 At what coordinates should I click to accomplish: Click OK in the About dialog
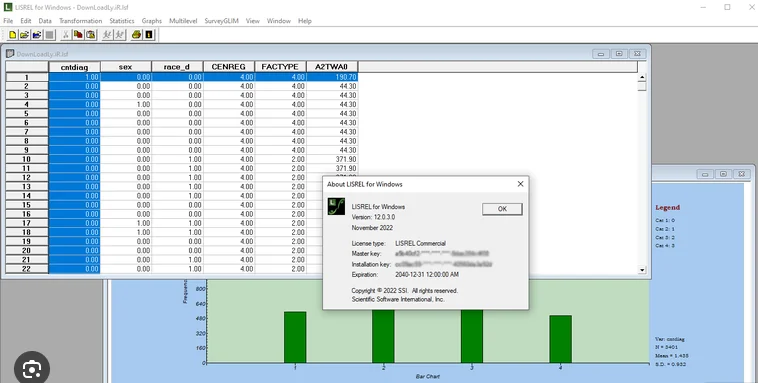pyautogui.click(x=502, y=209)
